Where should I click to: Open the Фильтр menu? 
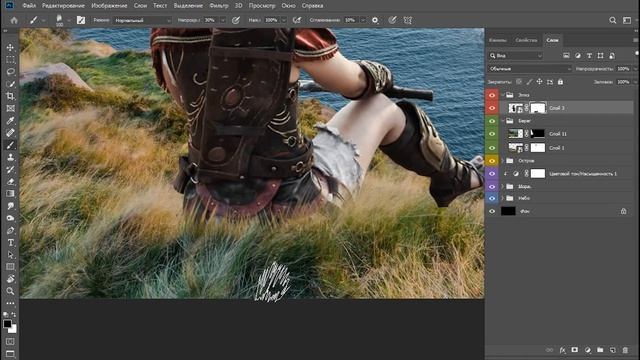219,6
